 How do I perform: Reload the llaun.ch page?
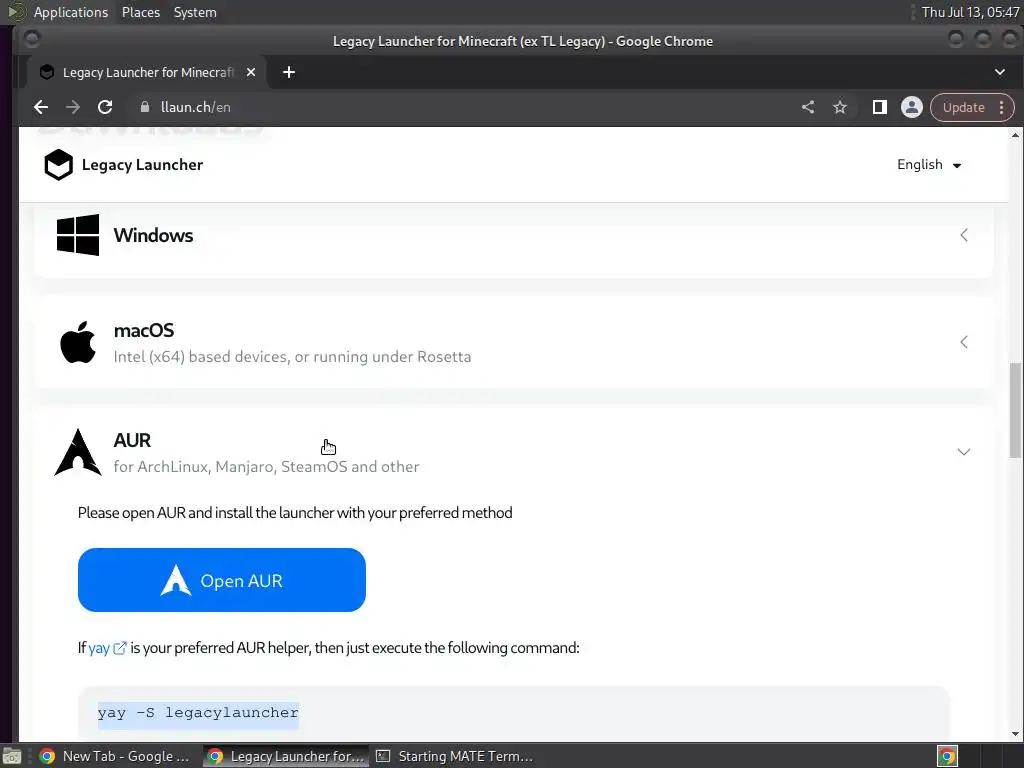click(x=105, y=107)
